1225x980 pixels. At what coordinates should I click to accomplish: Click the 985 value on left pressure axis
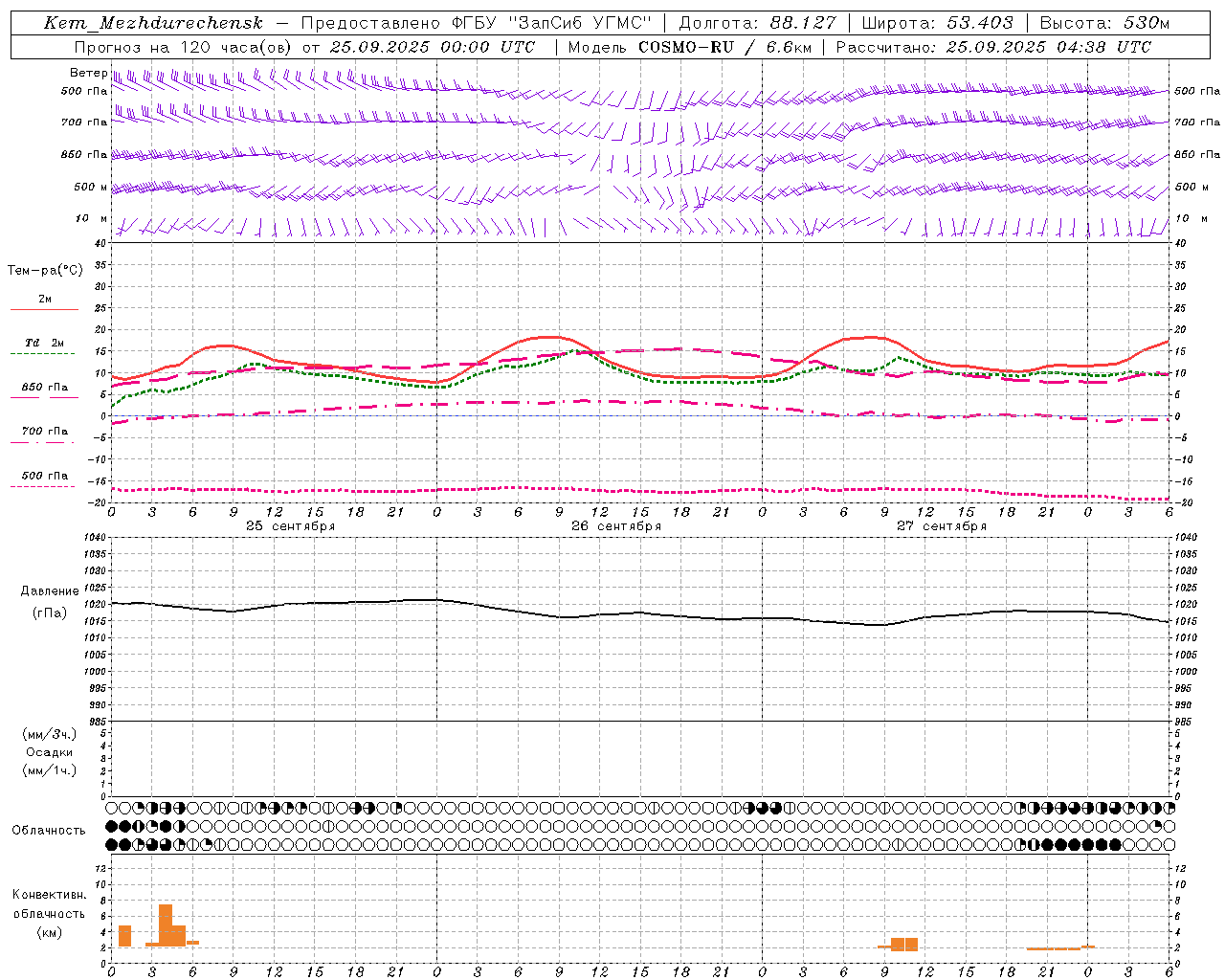click(x=97, y=722)
